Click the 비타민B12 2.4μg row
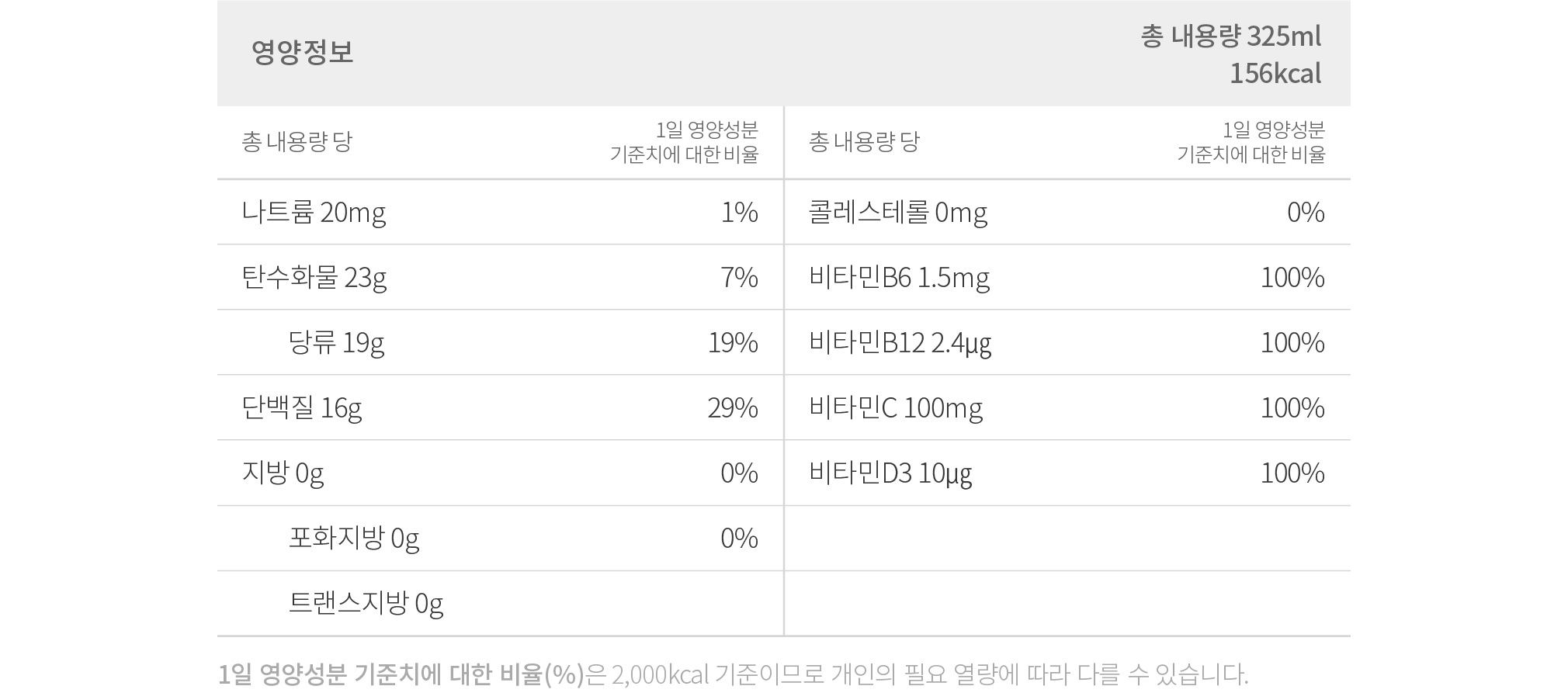1568x693 pixels. [1067, 342]
